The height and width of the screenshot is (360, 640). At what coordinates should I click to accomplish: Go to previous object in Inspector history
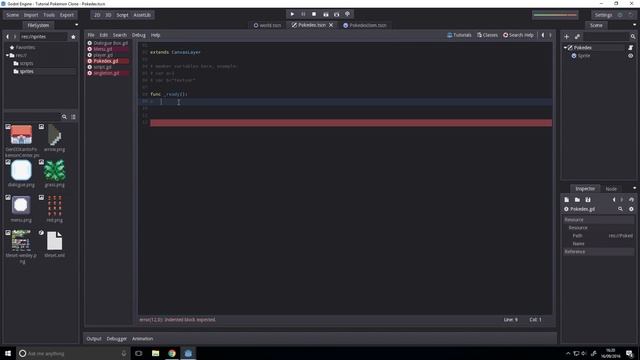coord(614,200)
